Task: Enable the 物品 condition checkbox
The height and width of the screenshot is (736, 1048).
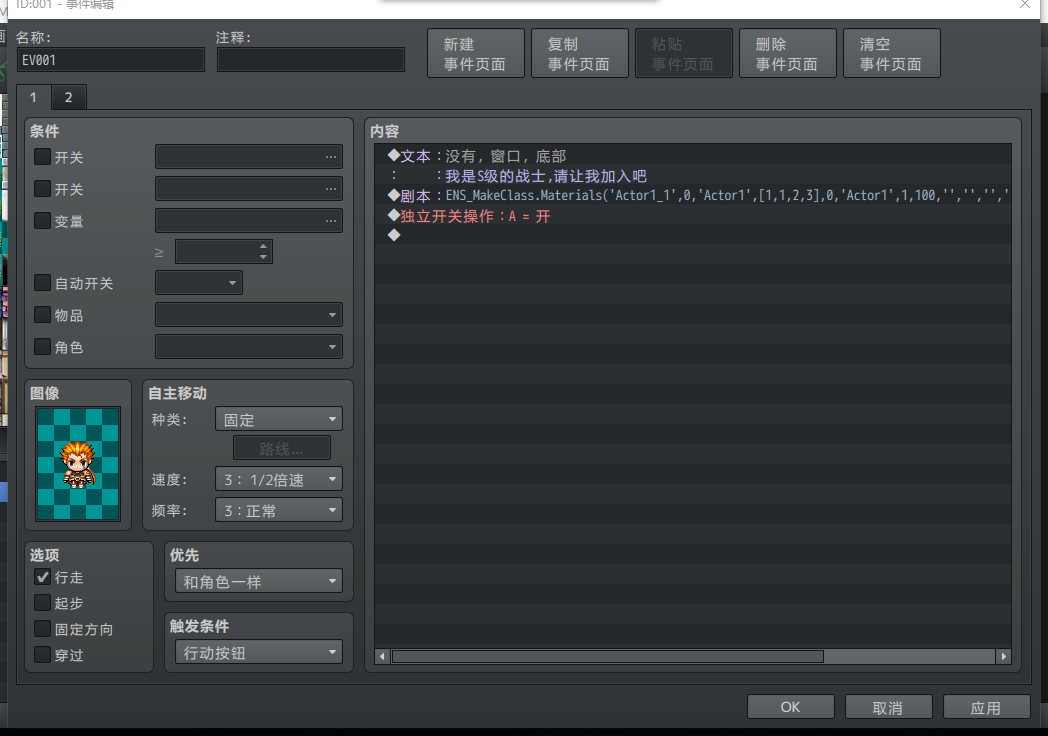Action: coord(42,315)
